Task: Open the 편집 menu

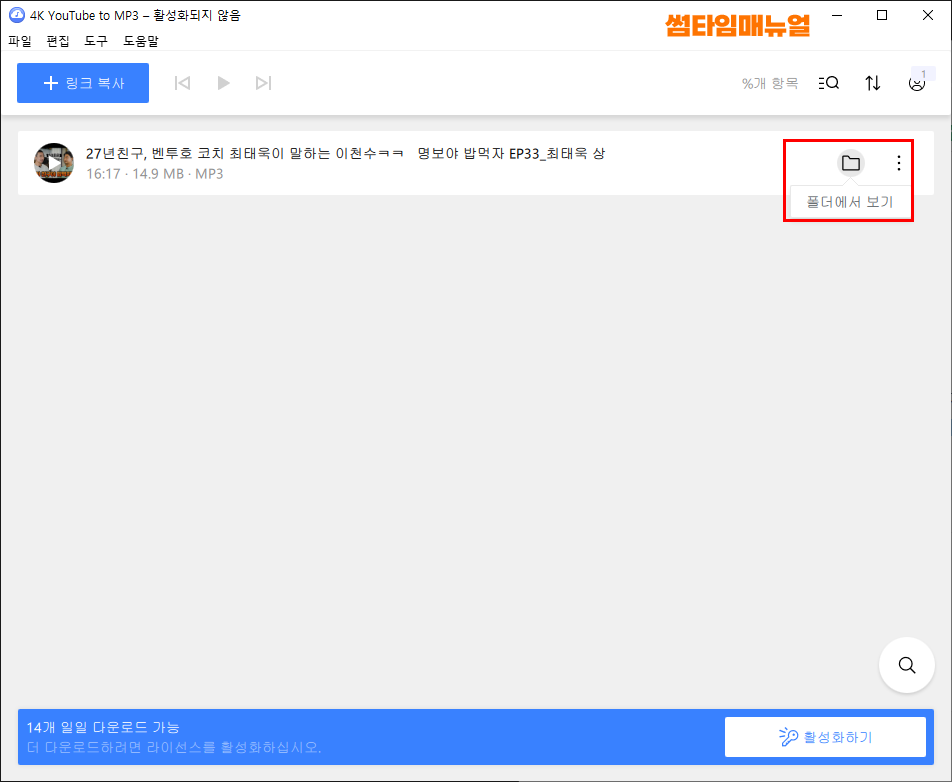Action: [58, 41]
